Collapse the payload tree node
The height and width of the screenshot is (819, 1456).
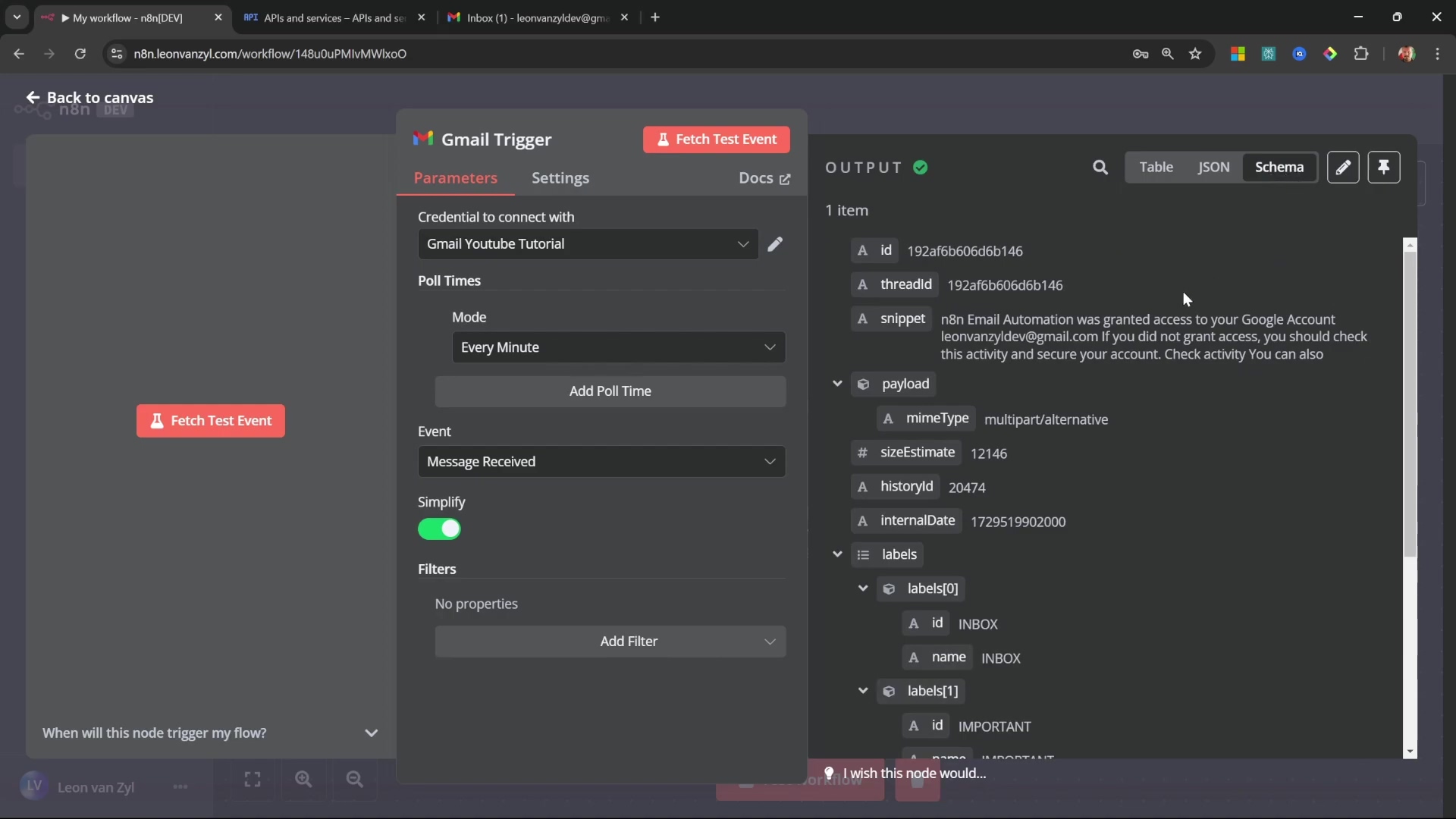837,384
